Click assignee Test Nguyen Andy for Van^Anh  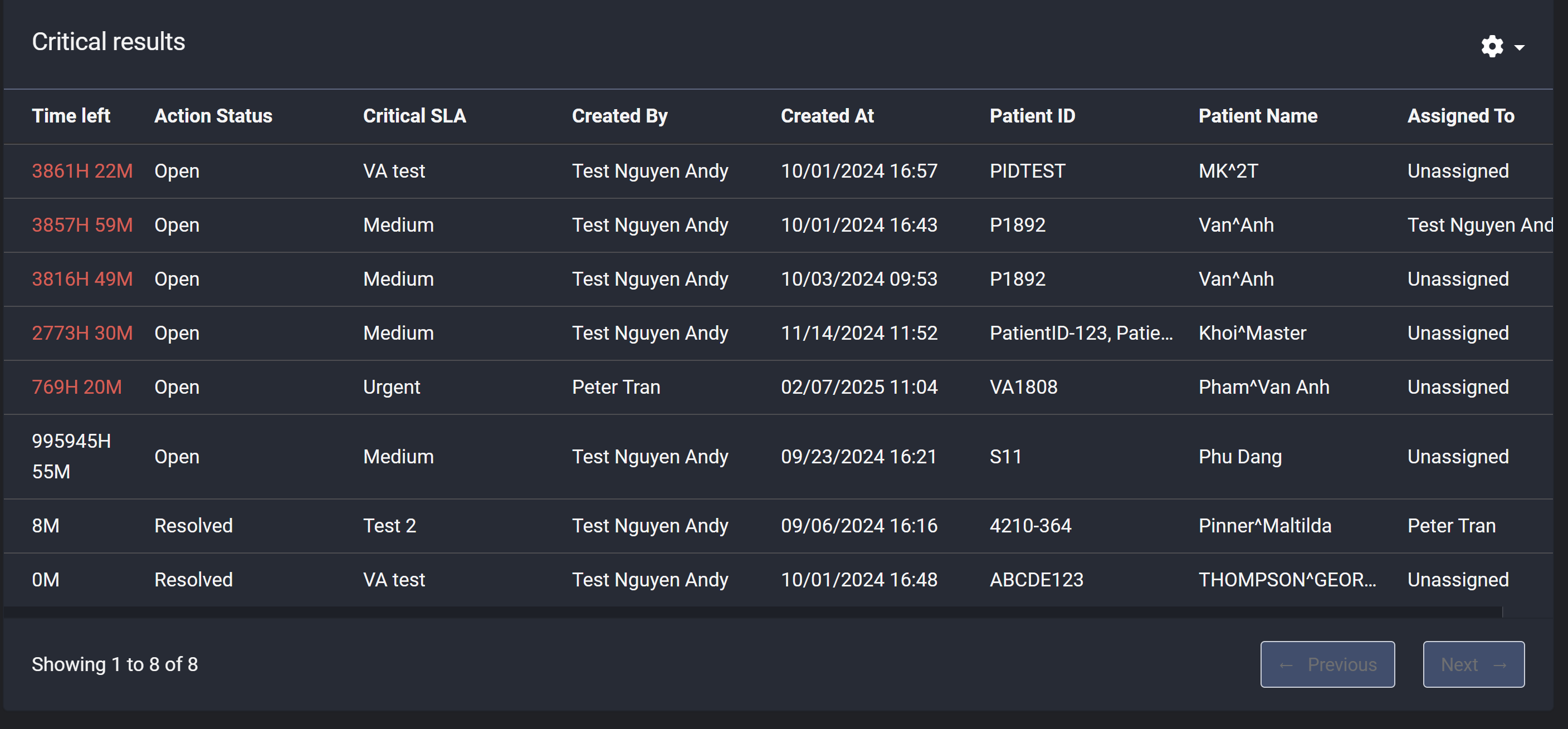pyautogui.click(x=1480, y=225)
